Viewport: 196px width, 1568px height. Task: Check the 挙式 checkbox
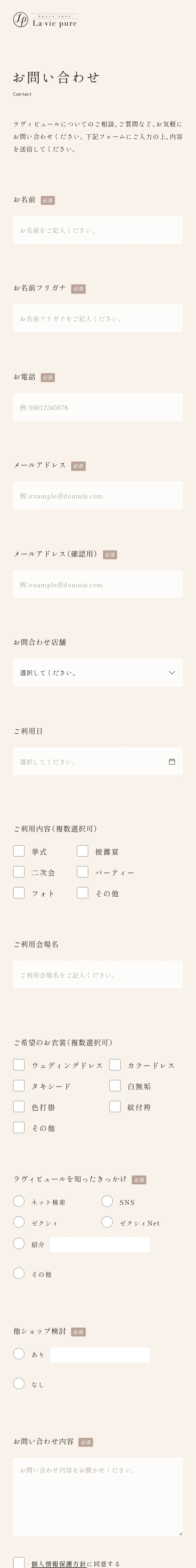(x=19, y=851)
